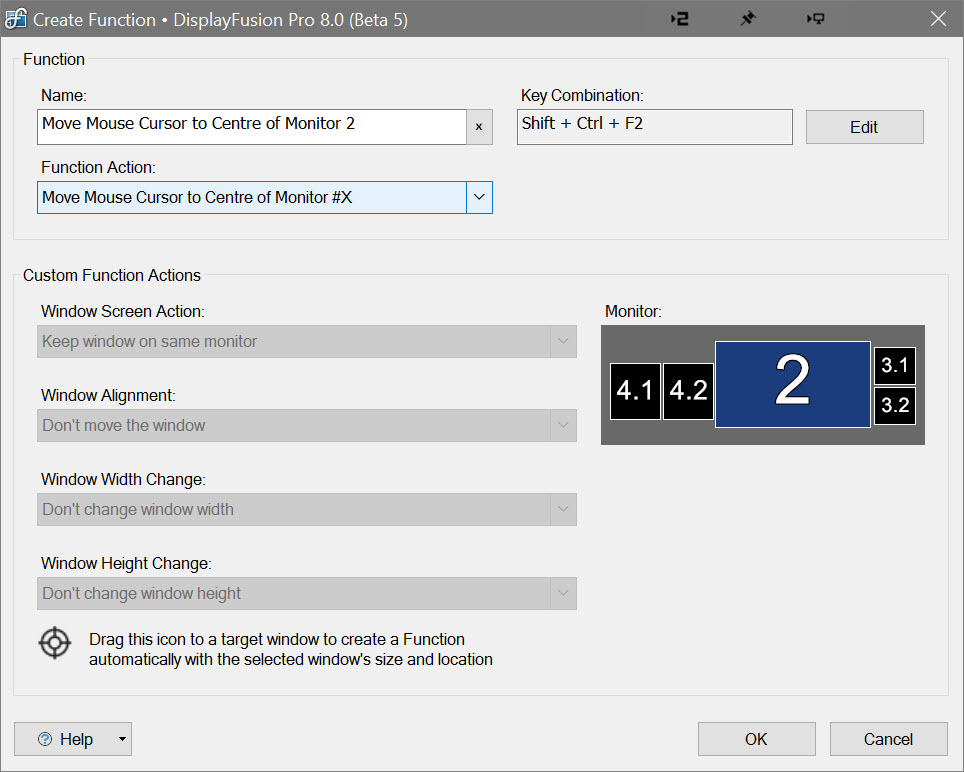Clear the Name field with the x button
Screen dimensions: 964x772
[x=479, y=127]
